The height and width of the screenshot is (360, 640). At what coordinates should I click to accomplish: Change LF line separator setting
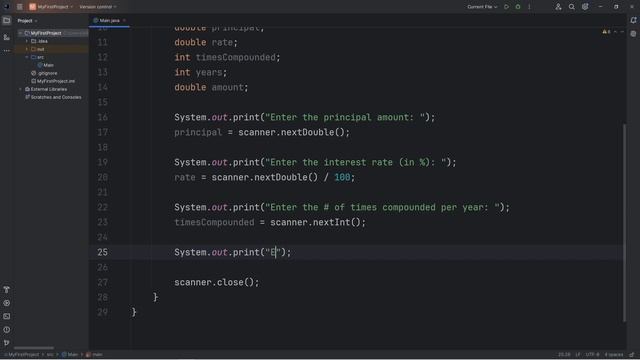point(578,355)
